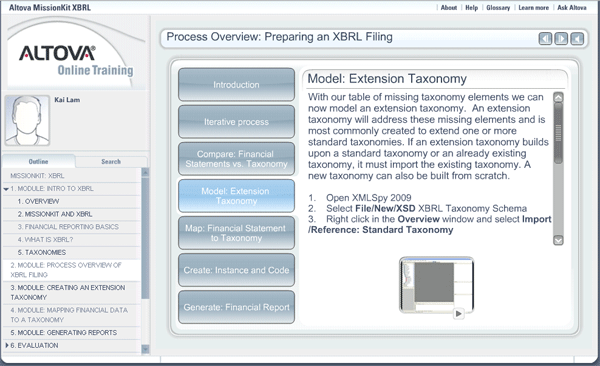Click the Model: Extension Taxonomy heading
Image resolution: width=600 pixels, height=366 pixels.
[387, 78]
